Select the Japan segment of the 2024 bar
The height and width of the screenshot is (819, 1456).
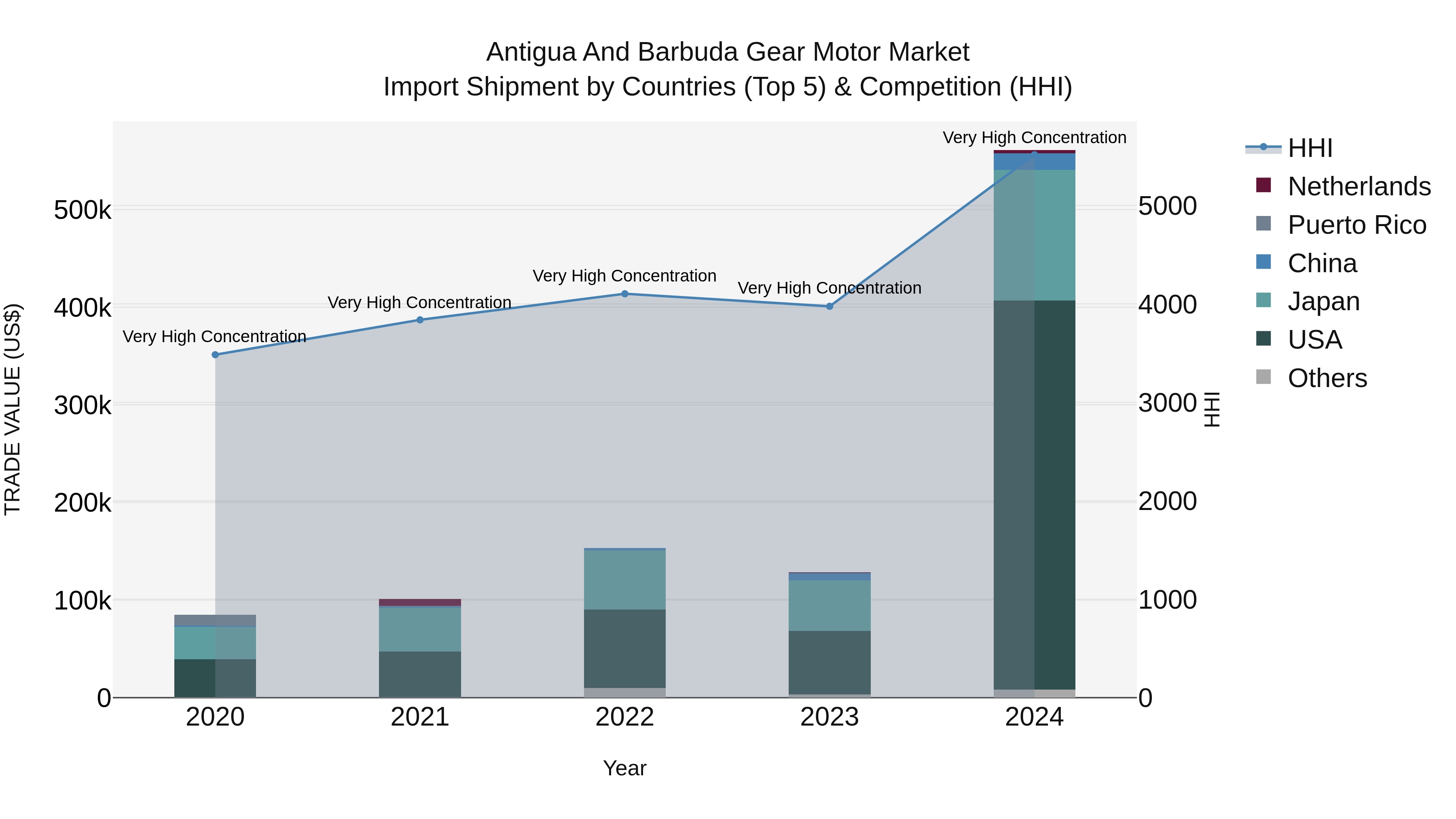point(1035,235)
